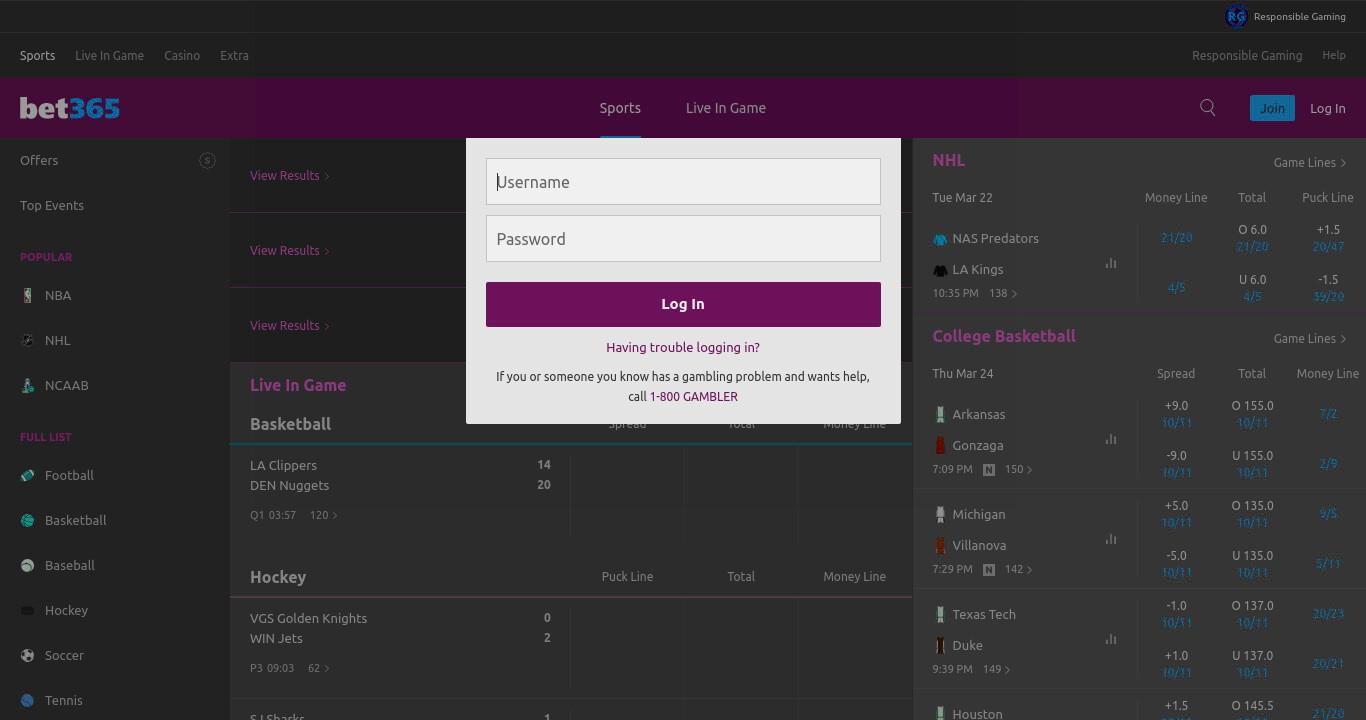The width and height of the screenshot is (1366, 720).
Task: Bet NAS Predators money line 21/20
Action: click(x=1176, y=238)
